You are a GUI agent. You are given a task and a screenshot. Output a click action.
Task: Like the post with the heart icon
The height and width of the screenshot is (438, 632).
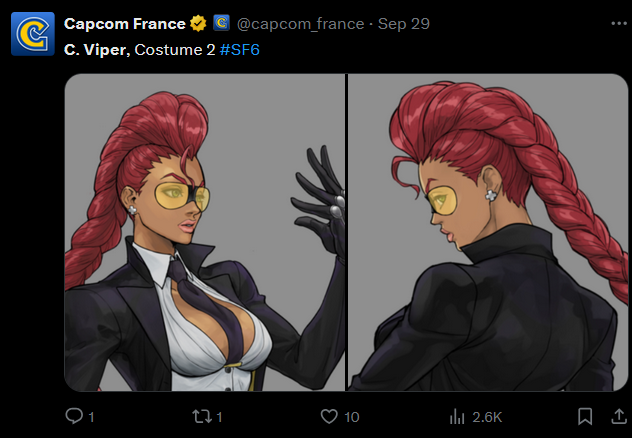pos(329,416)
